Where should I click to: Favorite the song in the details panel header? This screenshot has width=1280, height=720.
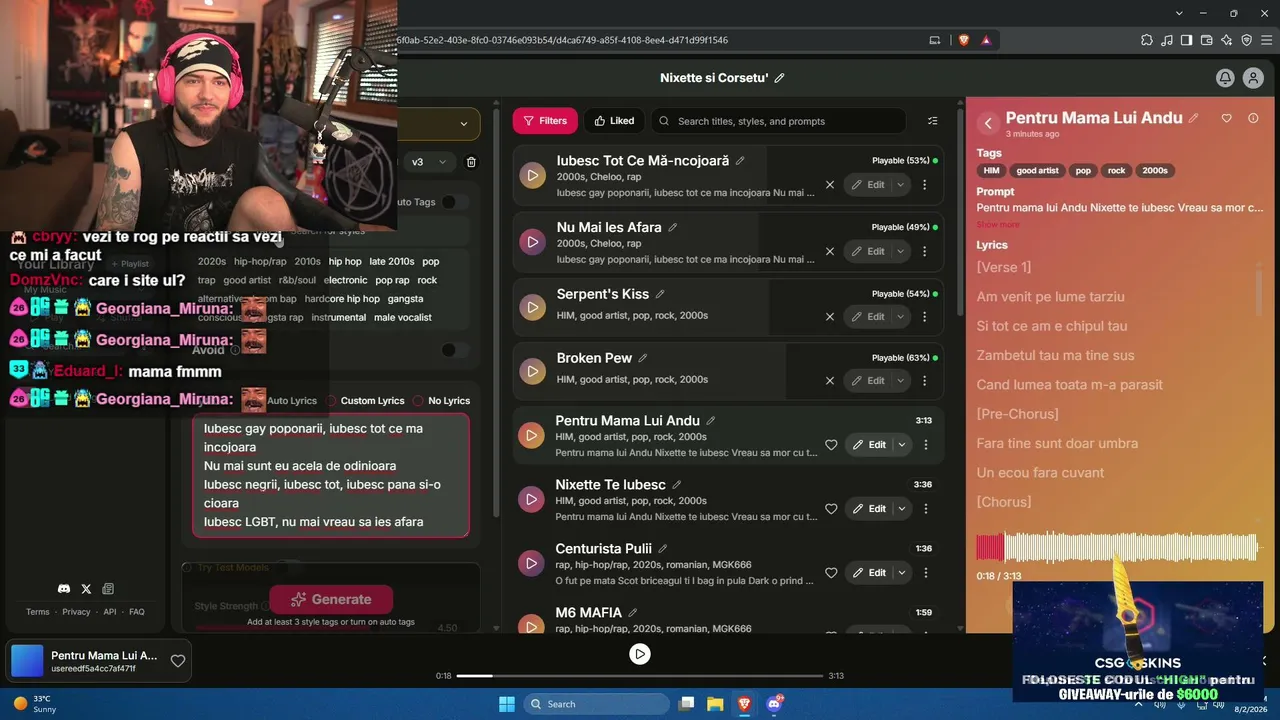click(x=1227, y=118)
